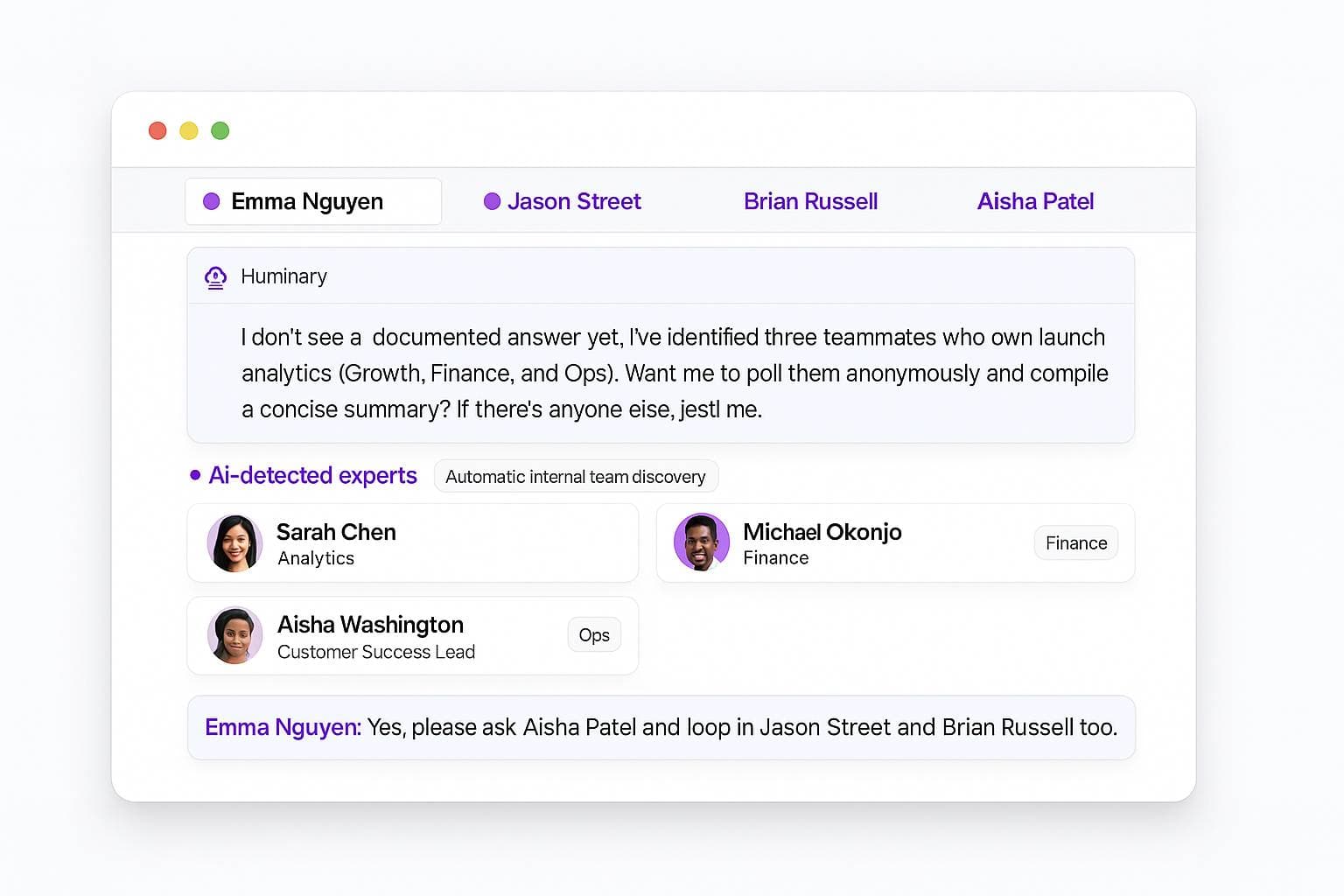Open the Jason Street tab
Image resolution: width=1344 pixels, height=896 pixels.
coord(573,201)
